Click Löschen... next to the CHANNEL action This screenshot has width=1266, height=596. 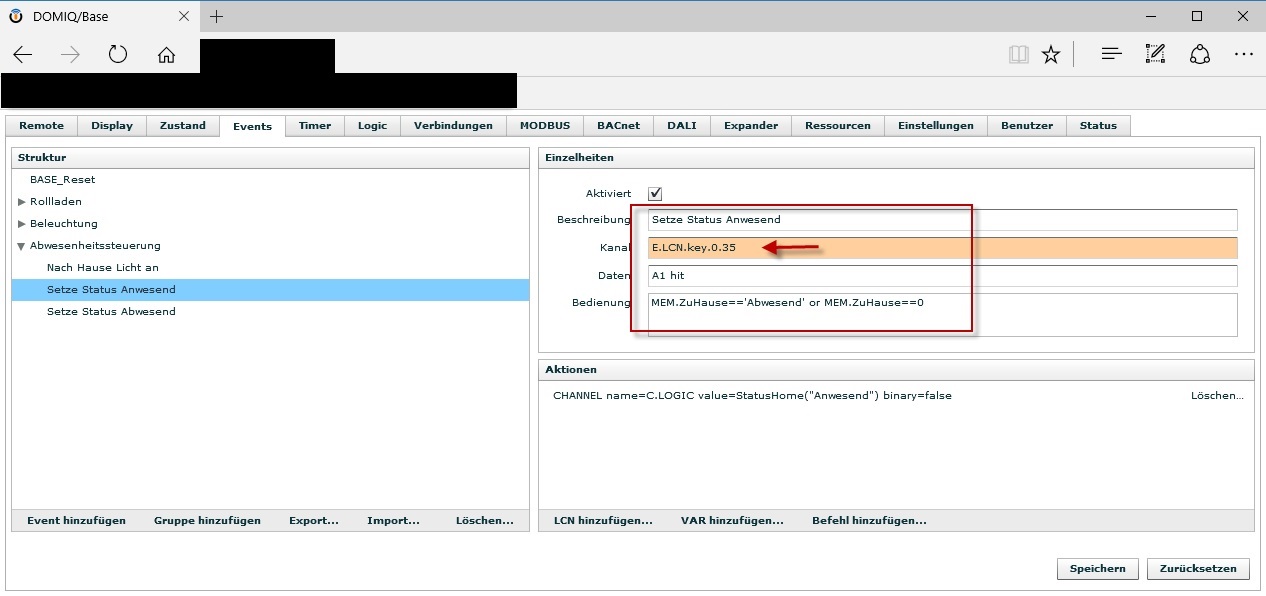(x=1216, y=396)
